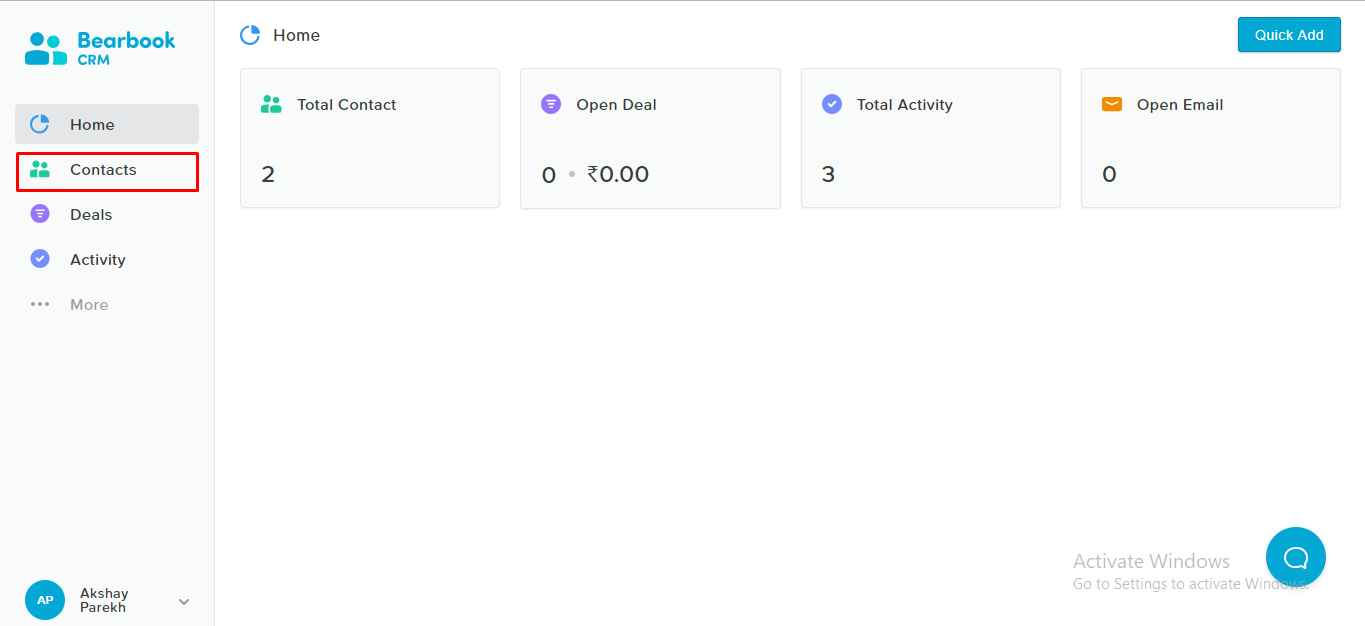The width and height of the screenshot is (1365, 626).
Task: Click the Open Email summary card
Action: [1211, 138]
